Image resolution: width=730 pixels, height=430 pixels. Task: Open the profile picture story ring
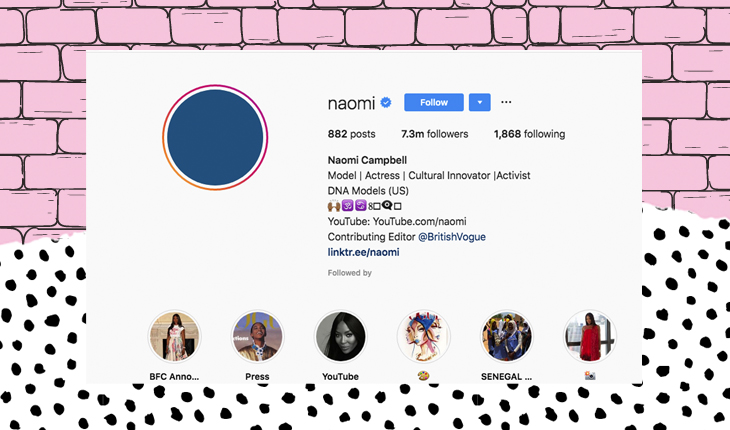click(x=215, y=137)
